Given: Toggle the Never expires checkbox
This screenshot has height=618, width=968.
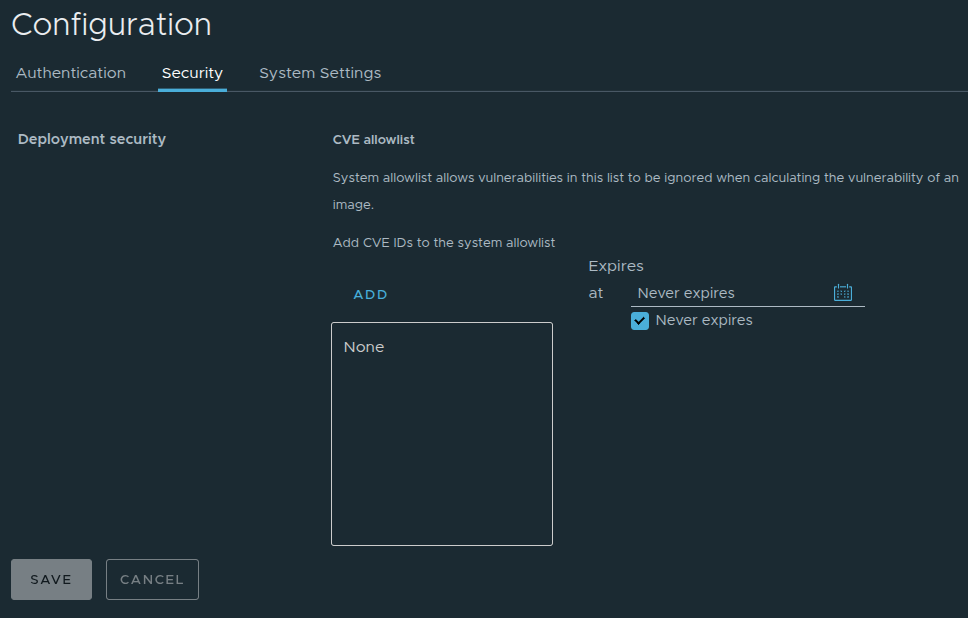Looking at the screenshot, I should click(640, 321).
